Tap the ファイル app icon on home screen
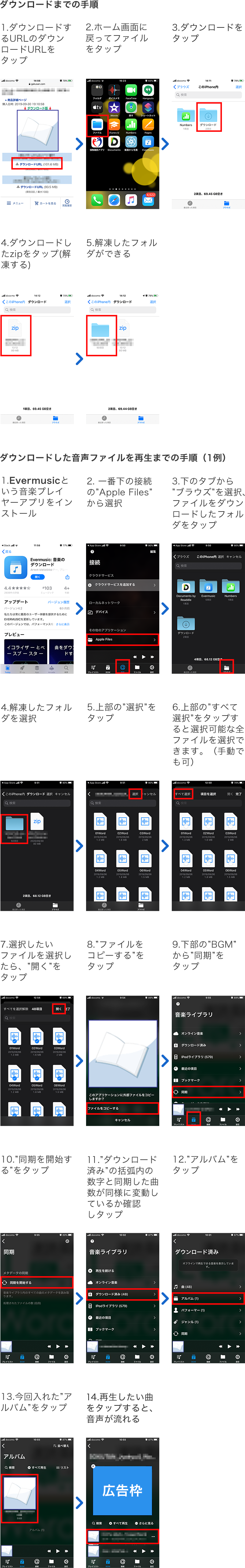This screenshot has height=1568, width=245. pyautogui.click(x=97, y=124)
